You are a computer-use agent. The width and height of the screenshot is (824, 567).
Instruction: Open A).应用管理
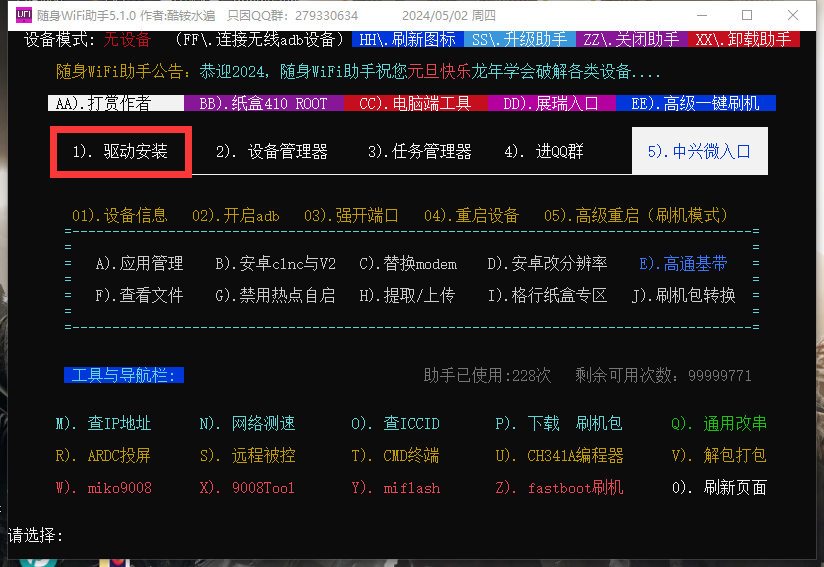(139, 263)
